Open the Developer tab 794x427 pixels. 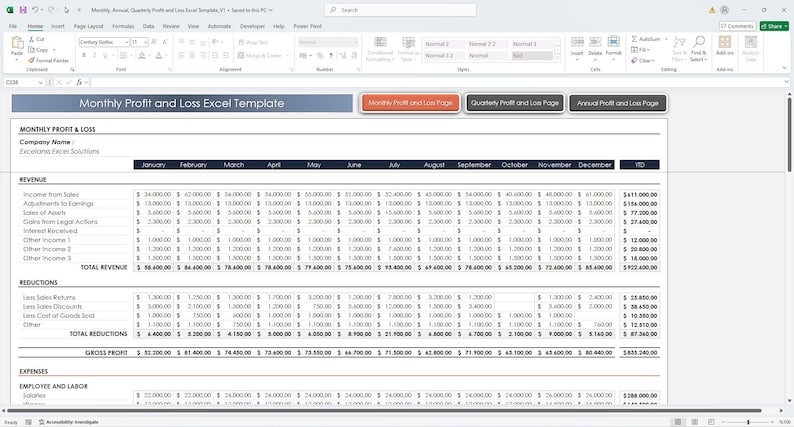pos(252,26)
